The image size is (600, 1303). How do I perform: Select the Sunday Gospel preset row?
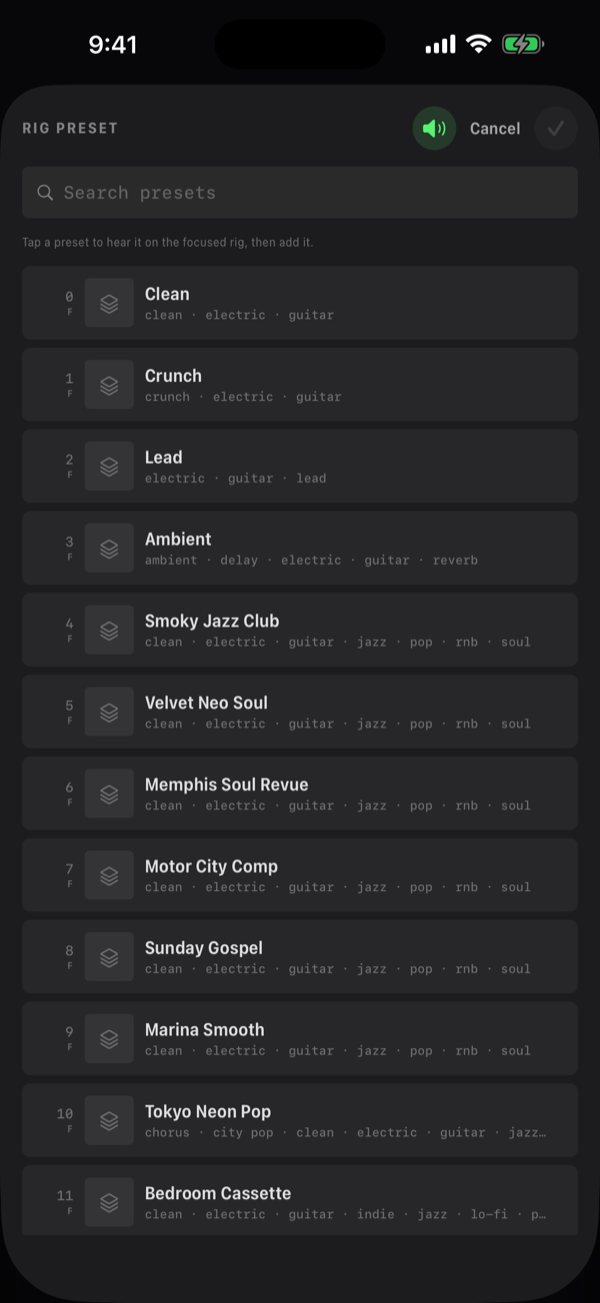point(300,957)
